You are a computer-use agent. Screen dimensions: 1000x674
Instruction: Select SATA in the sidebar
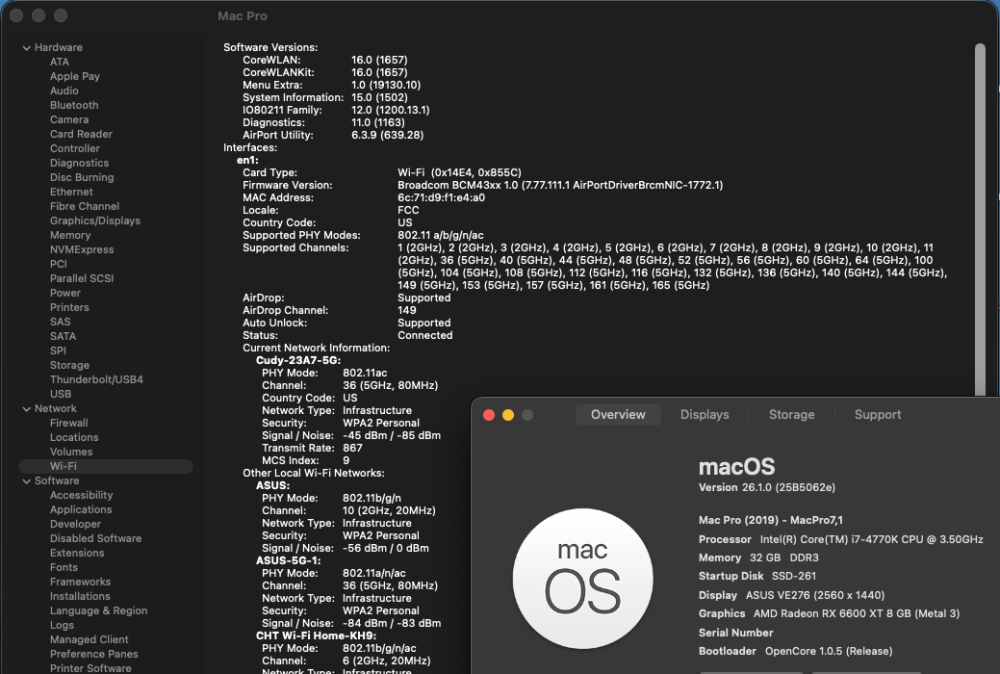tap(62, 337)
